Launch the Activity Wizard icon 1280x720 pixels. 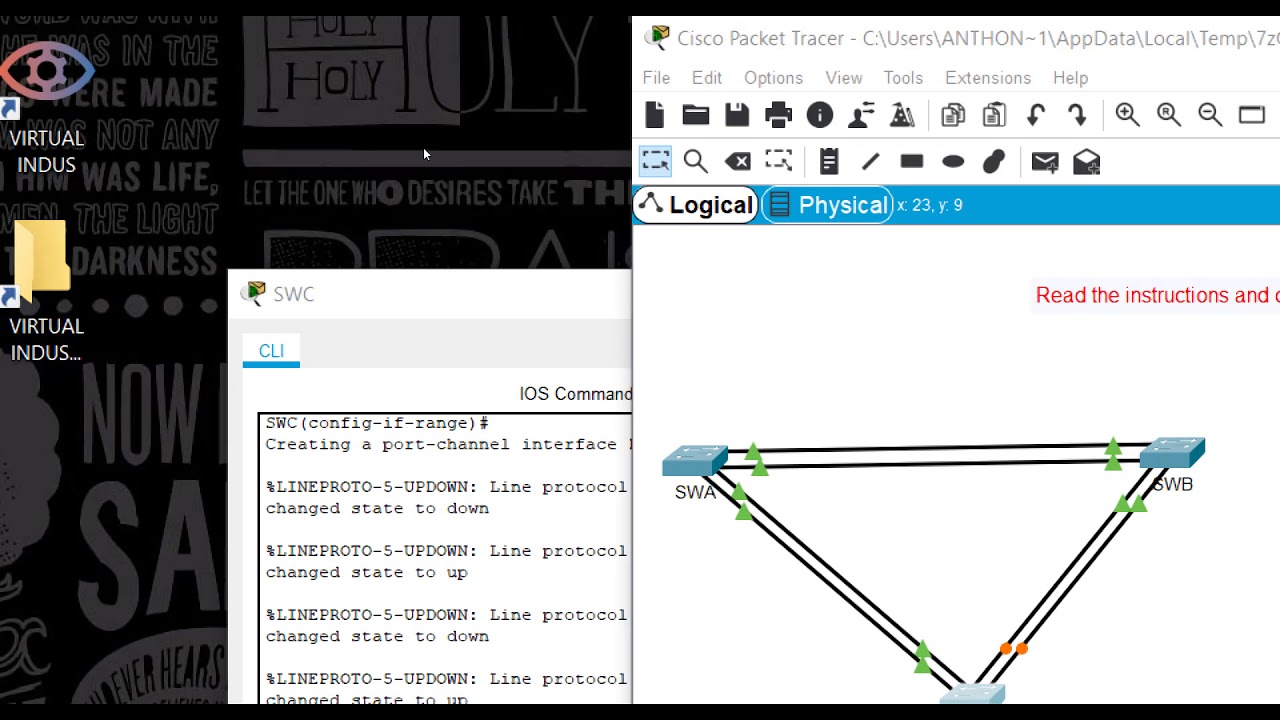[x=902, y=115]
